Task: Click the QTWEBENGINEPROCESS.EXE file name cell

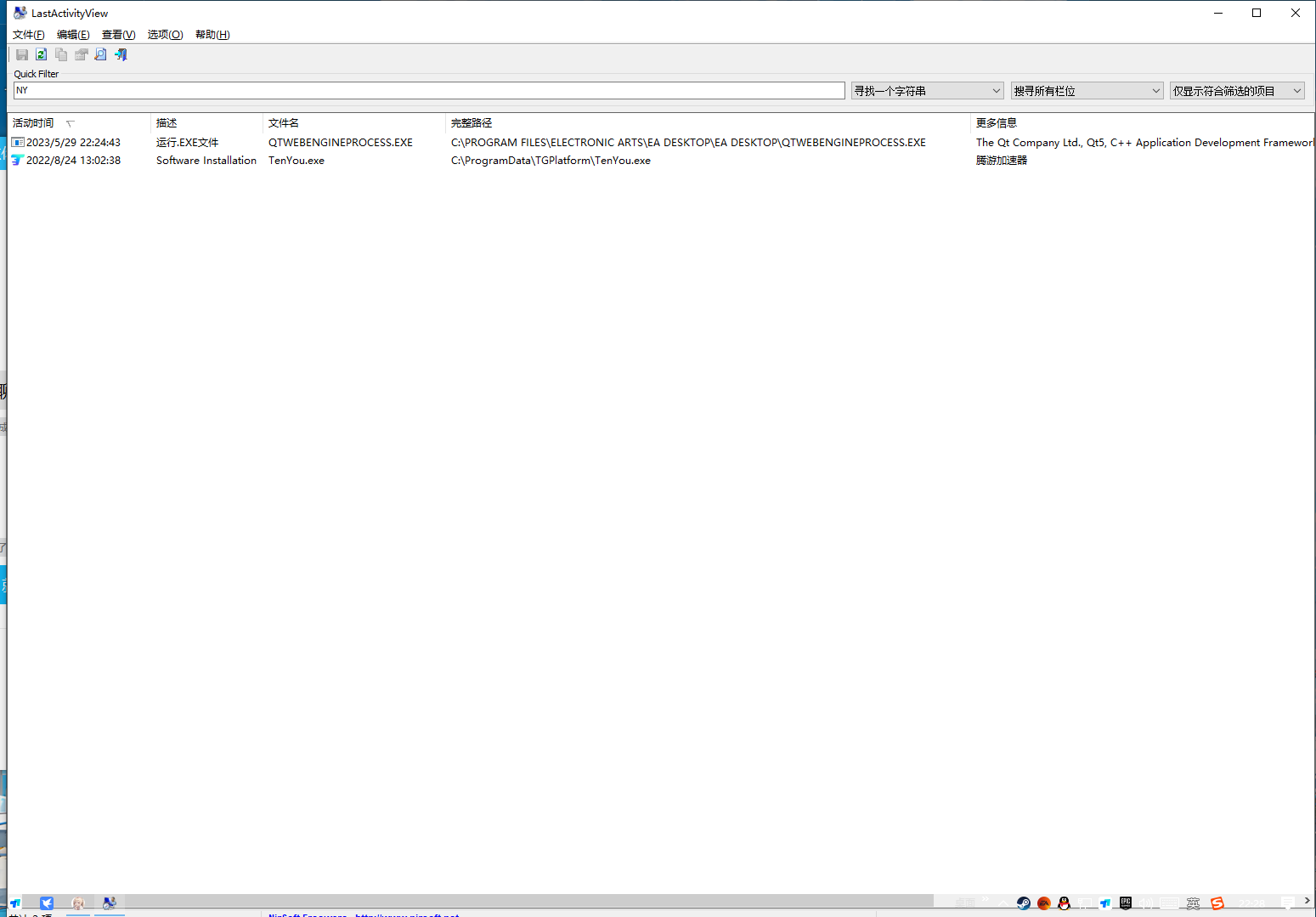Action: [x=341, y=143]
